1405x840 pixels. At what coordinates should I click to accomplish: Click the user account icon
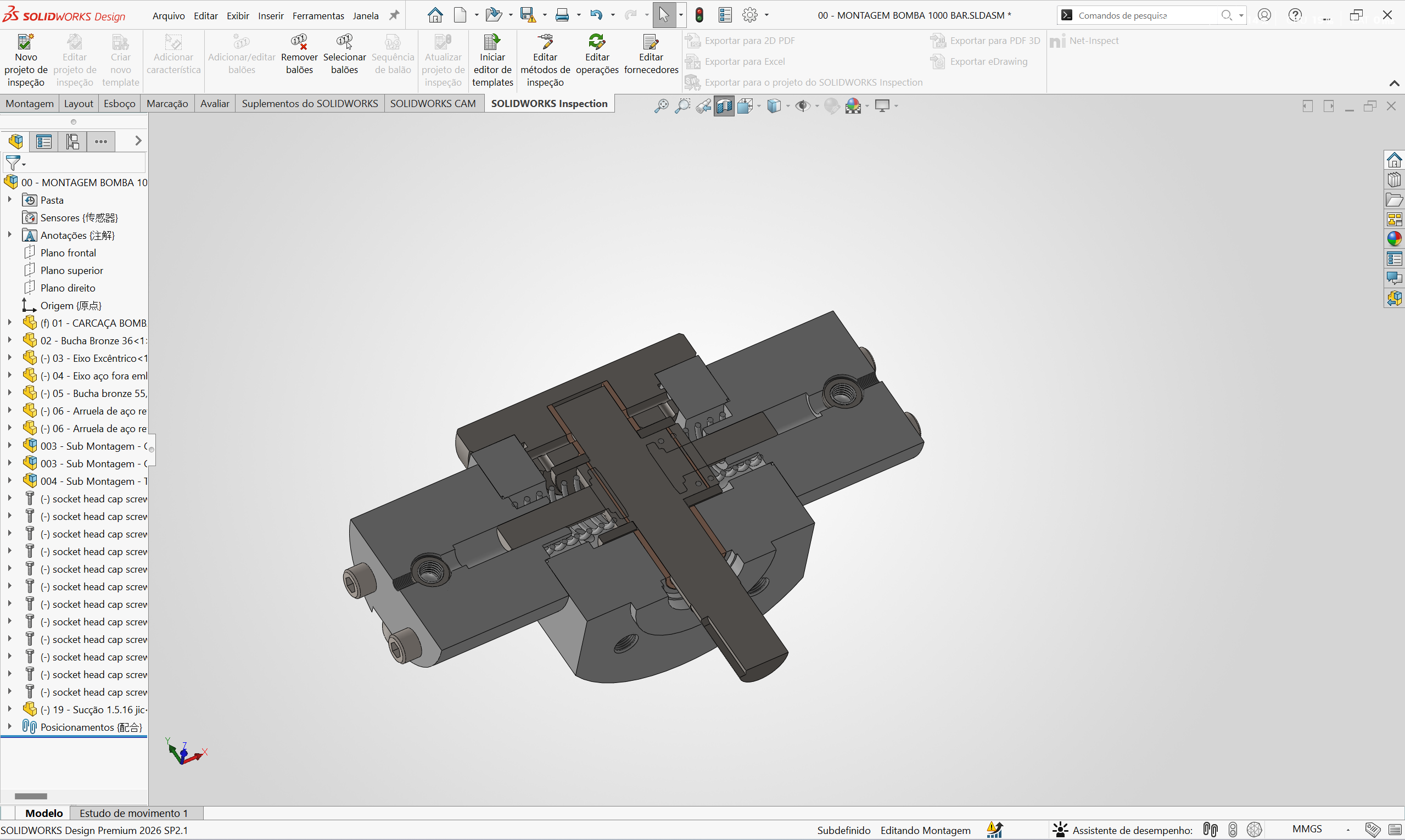click(x=1264, y=15)
